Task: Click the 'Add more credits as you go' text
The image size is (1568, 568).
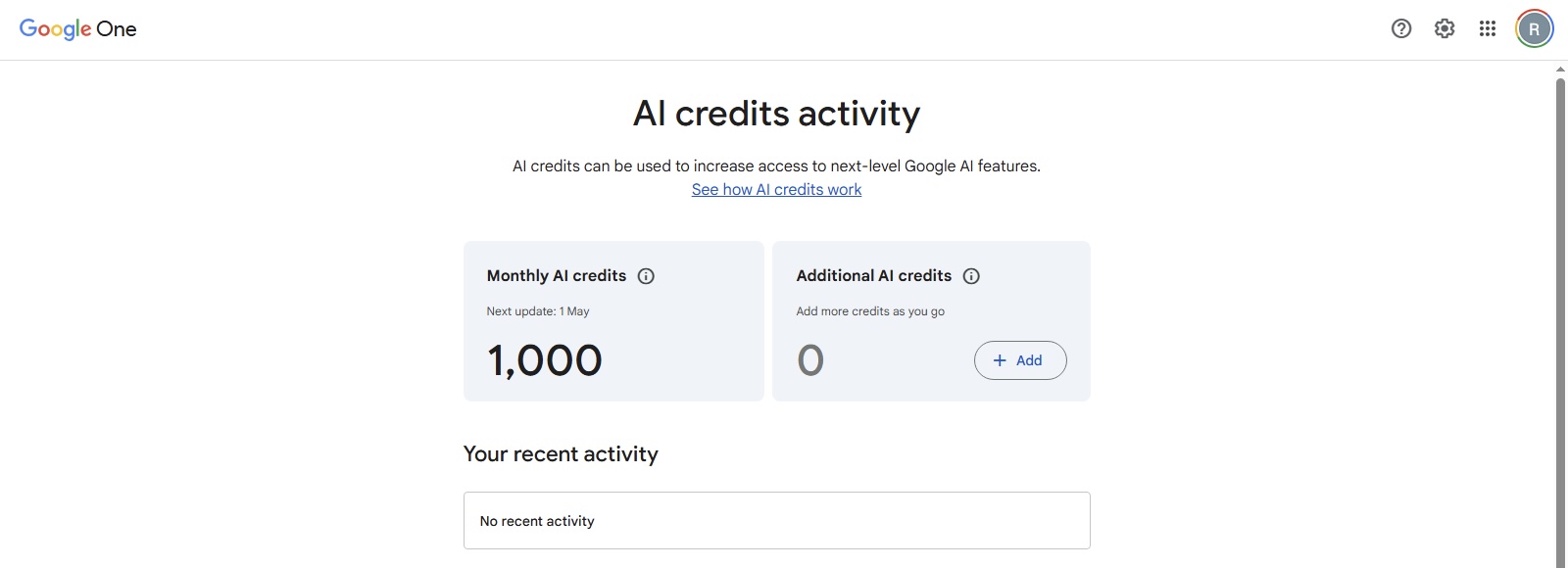Action: 870,311
